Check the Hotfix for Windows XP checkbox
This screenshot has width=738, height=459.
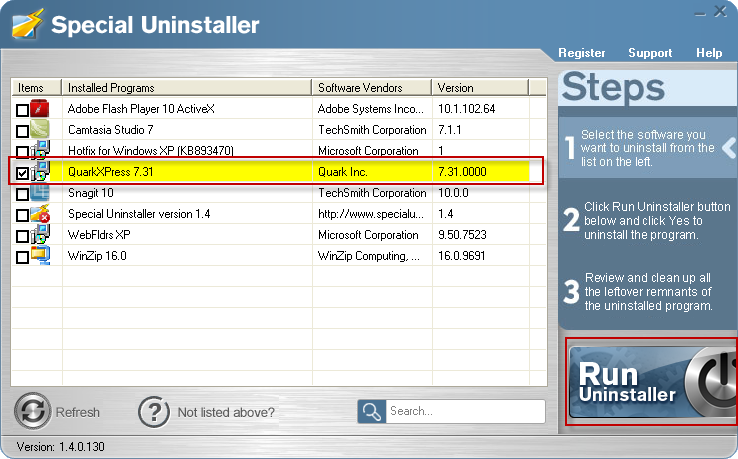[22, 152]
